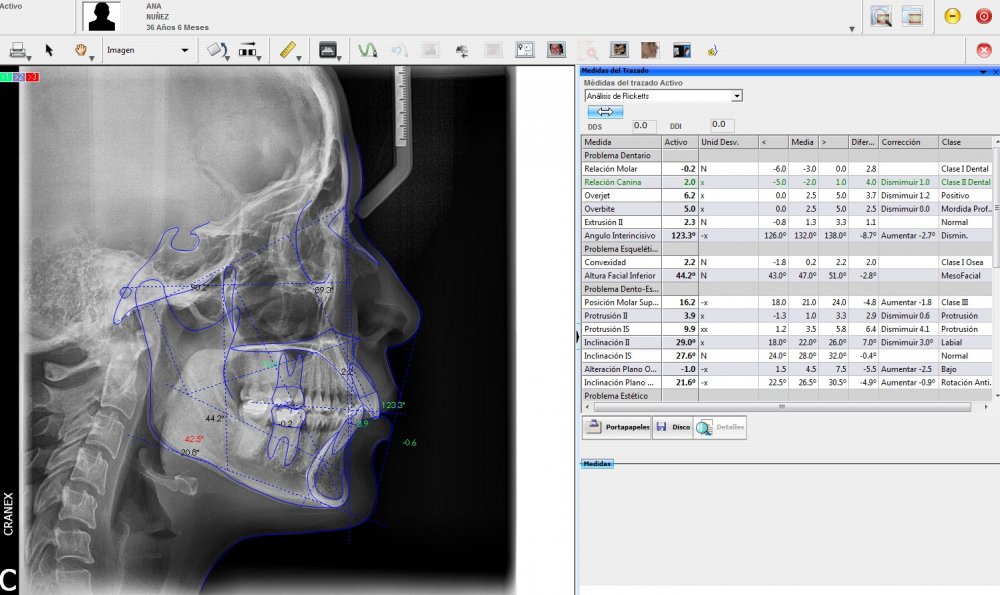Image resolution: width=1000 pixels, height=595 pixels.
Task: Click the Disco save button
Action: tap(673, 427)
